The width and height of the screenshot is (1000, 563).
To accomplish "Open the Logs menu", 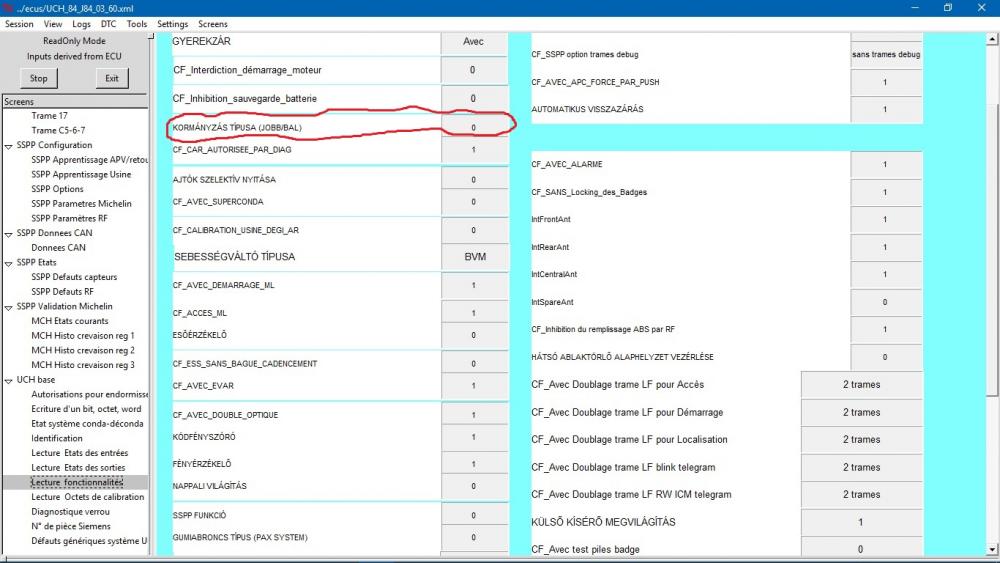I will 82,24.
